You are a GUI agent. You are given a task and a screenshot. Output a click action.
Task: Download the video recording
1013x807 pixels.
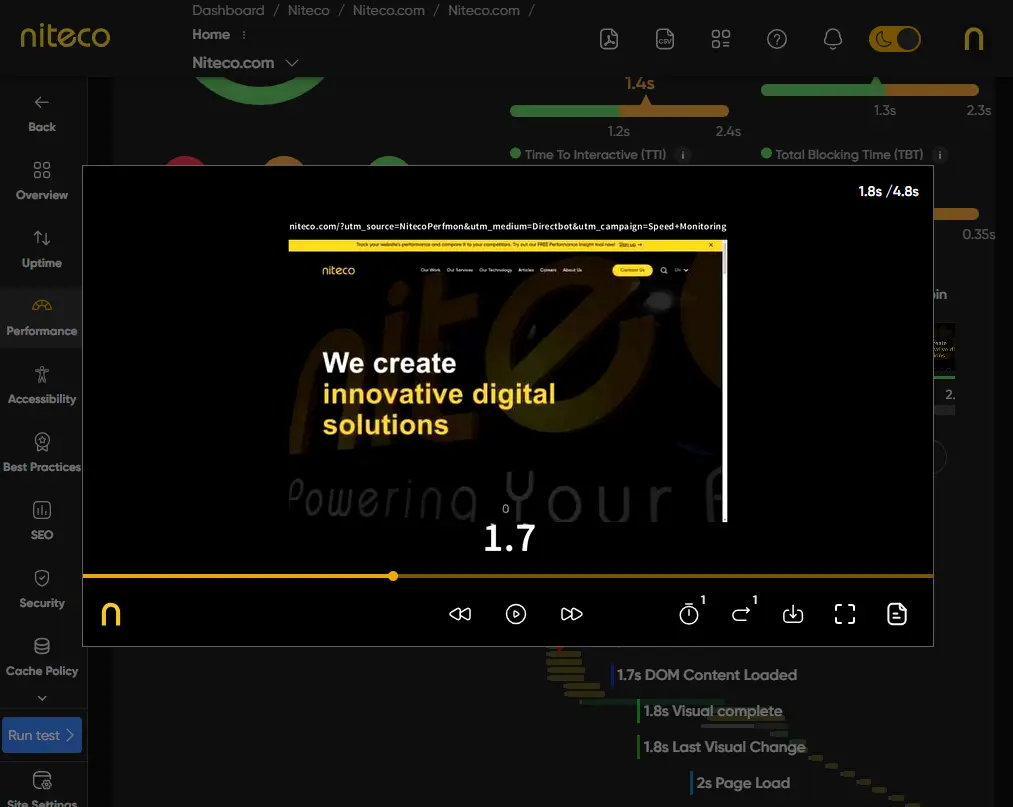pos(793,614)
